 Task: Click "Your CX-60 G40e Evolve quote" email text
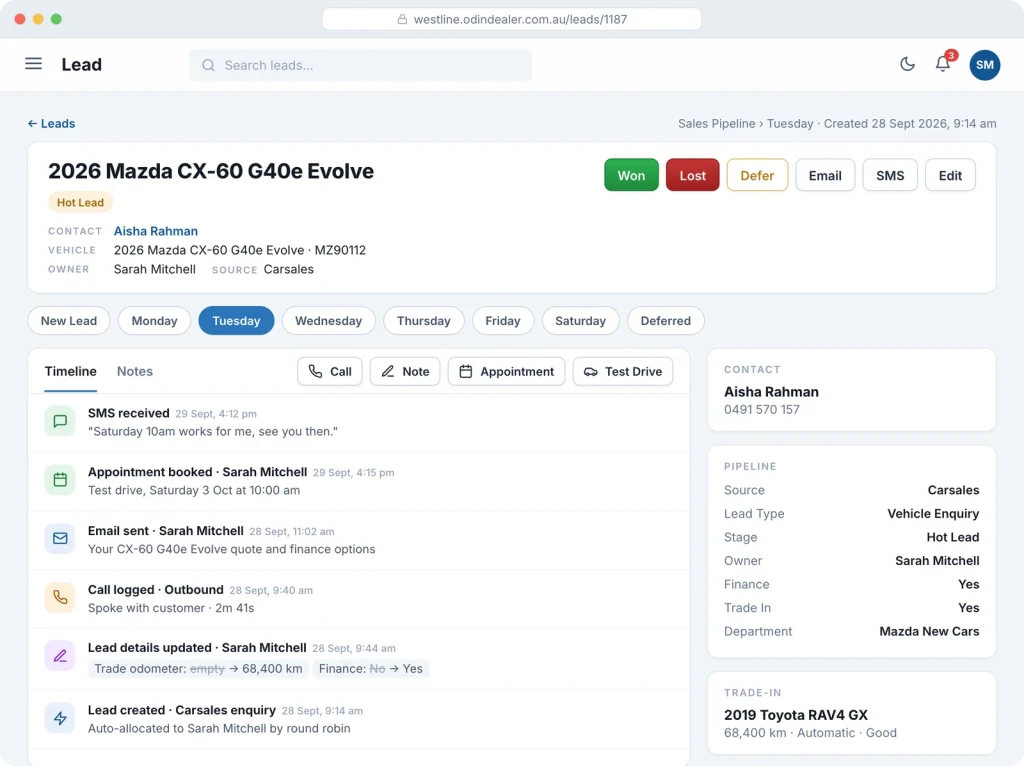[x=232, y=549]
